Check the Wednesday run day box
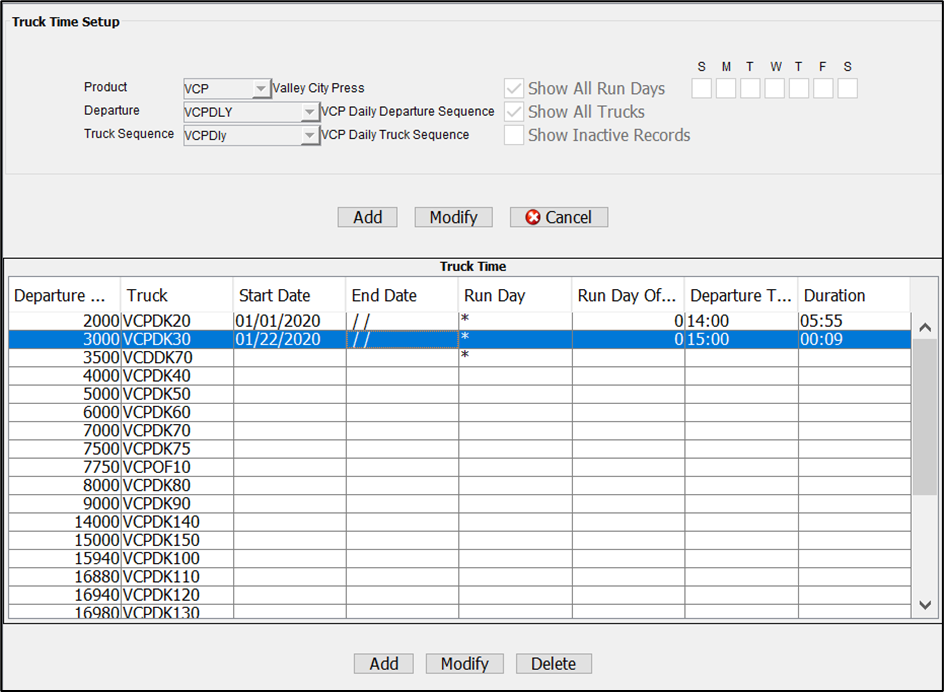 (775, 88)
